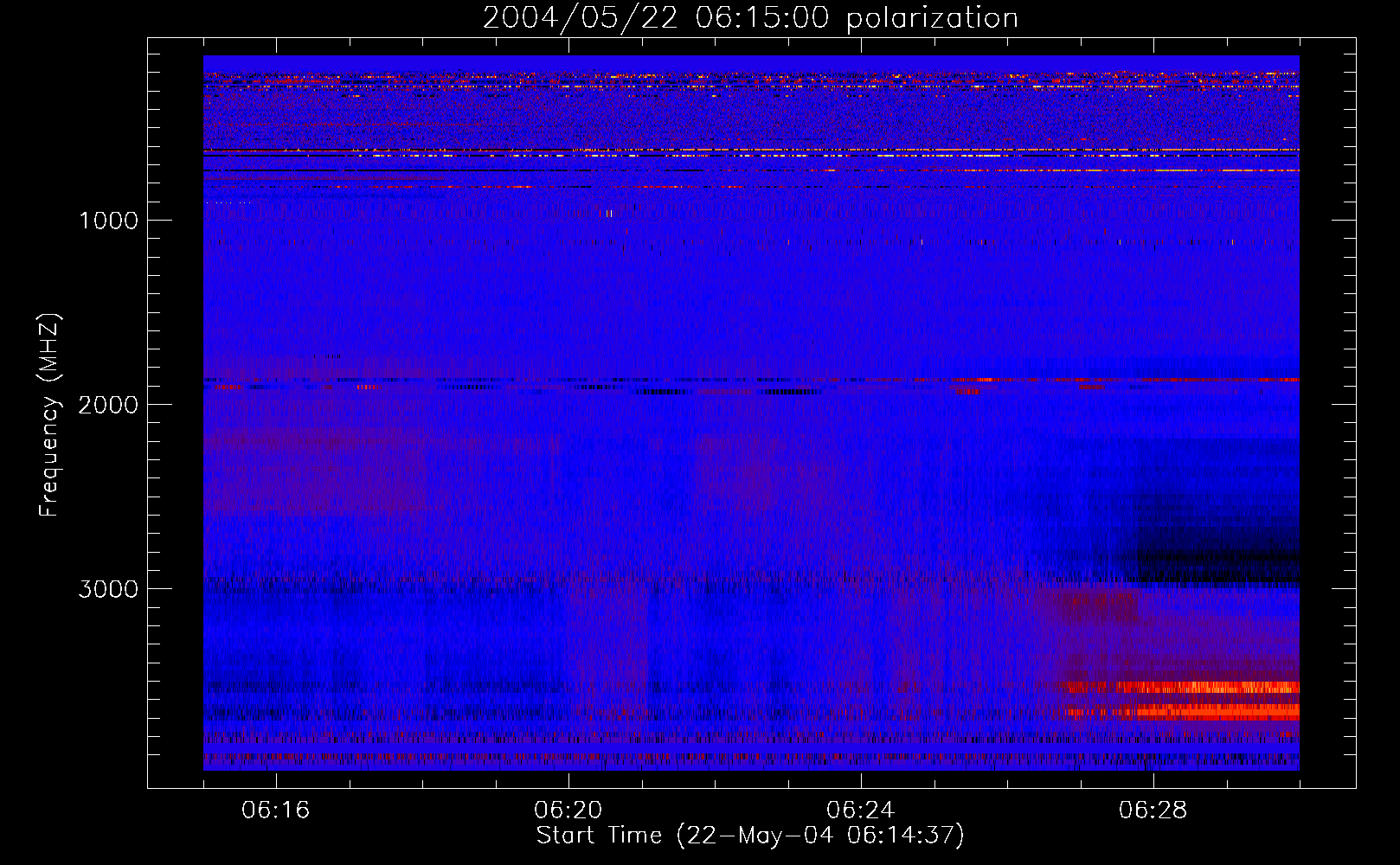Click the 06:20 time tick label
This screenshot has width=1400, height=865.
(x=568, y=811)
